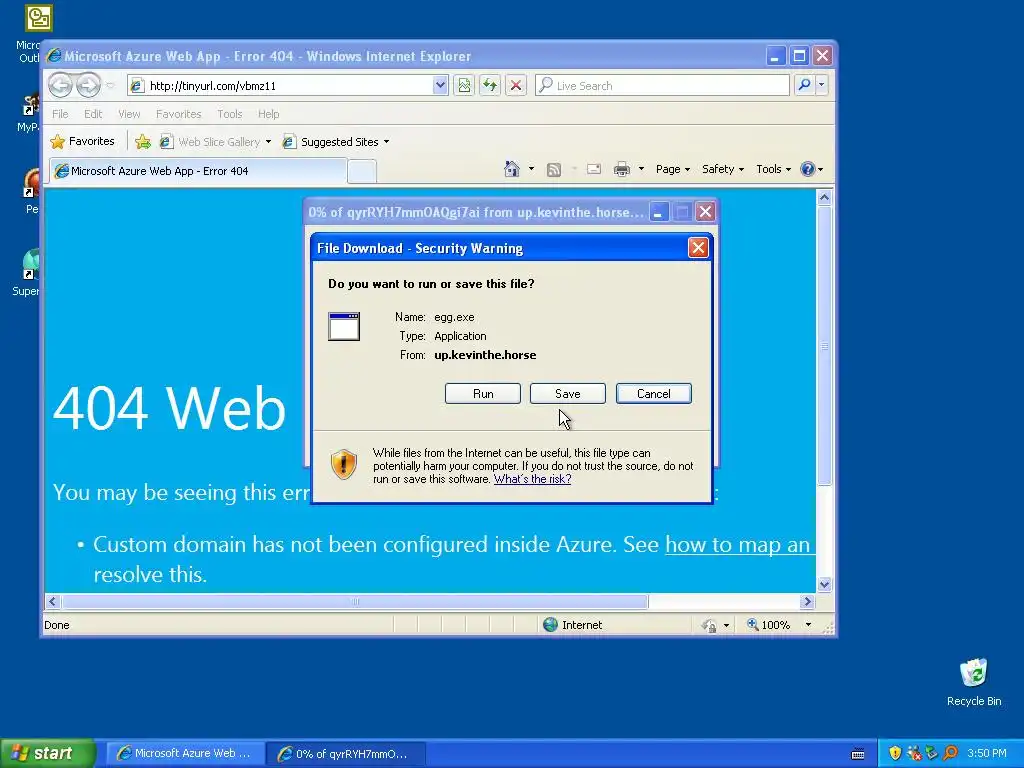The image size is (1024, 768).
Task: Select the Microsoft Azure Web App tab
Action: click(x=199, y=171)
